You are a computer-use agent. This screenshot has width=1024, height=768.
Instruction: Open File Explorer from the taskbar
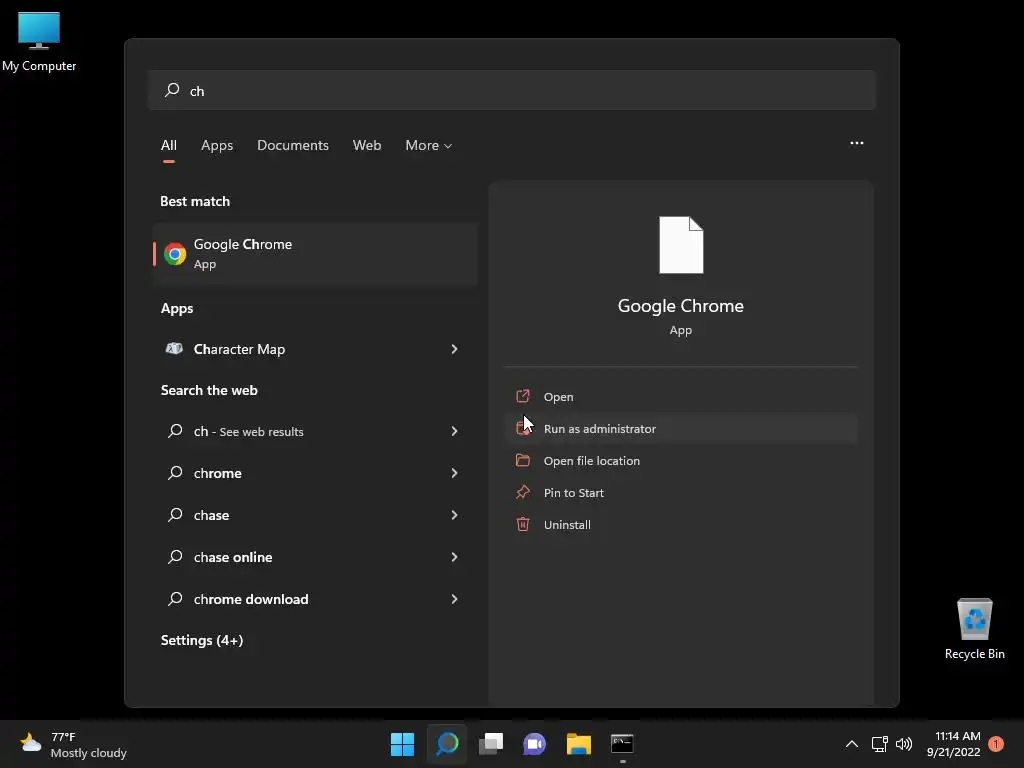click(579, 744)
